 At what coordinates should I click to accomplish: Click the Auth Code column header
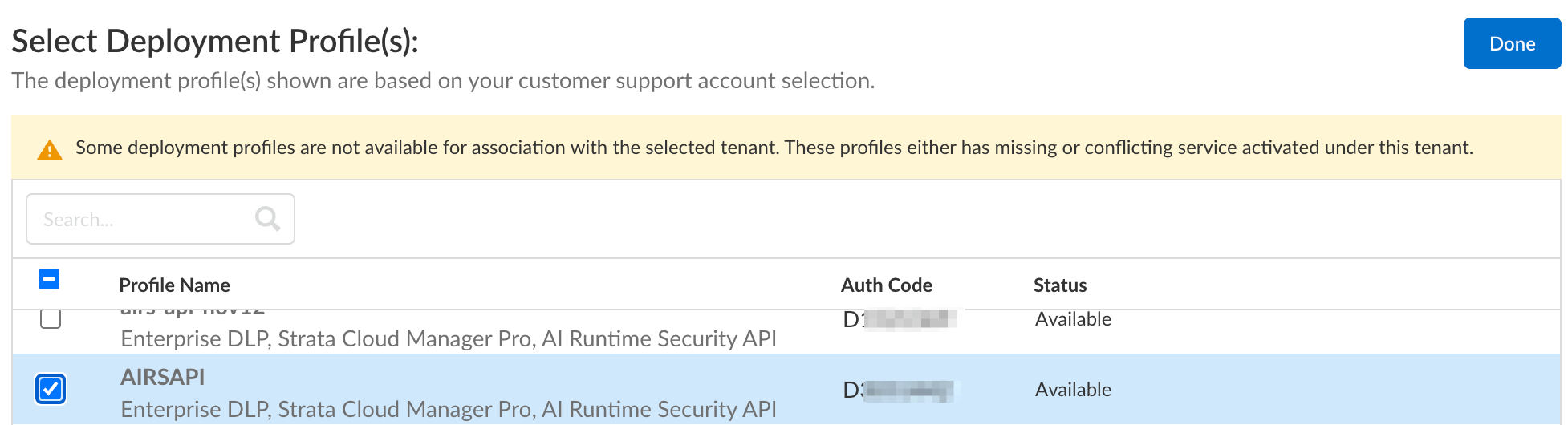click(886, 285)
